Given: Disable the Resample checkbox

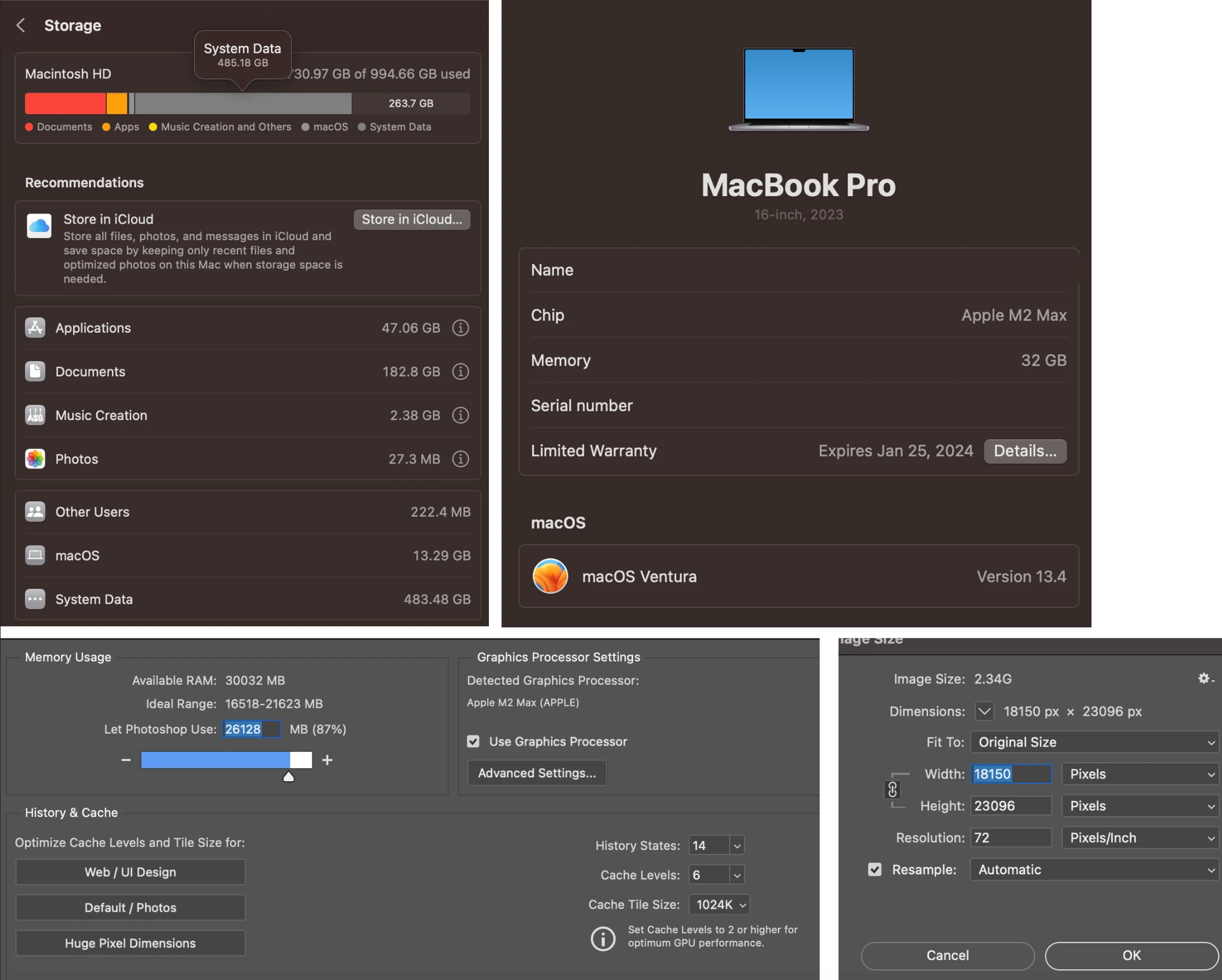Looking at the screenshot, I should tap(874, 870).
